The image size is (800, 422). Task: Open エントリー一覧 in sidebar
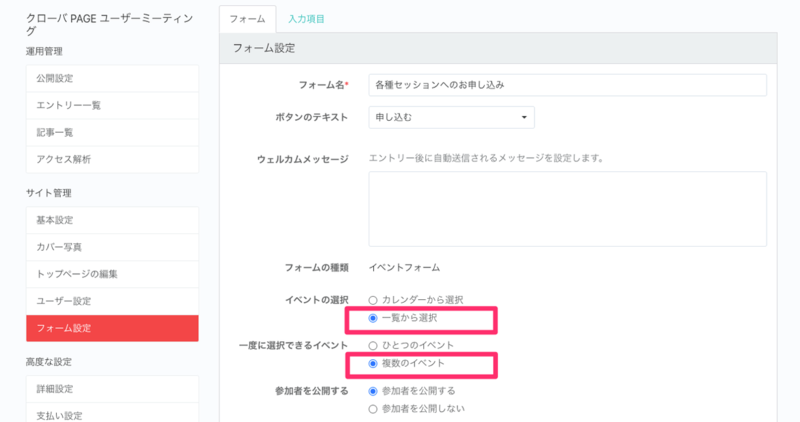tap(112, 106)
